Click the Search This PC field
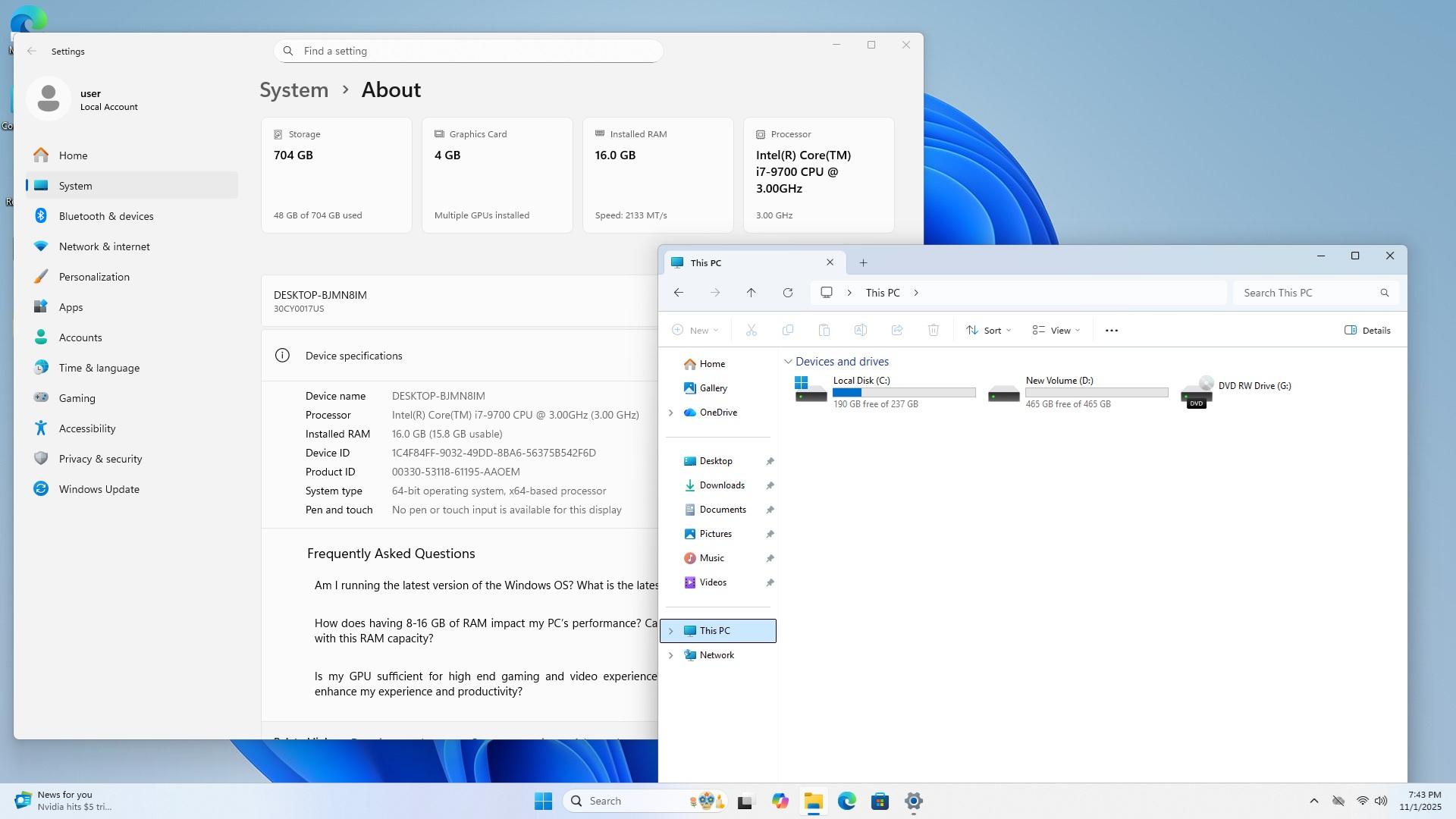Image resolution: width=1456 pixels, height=819 pixels. click(x=1316, y=293)
